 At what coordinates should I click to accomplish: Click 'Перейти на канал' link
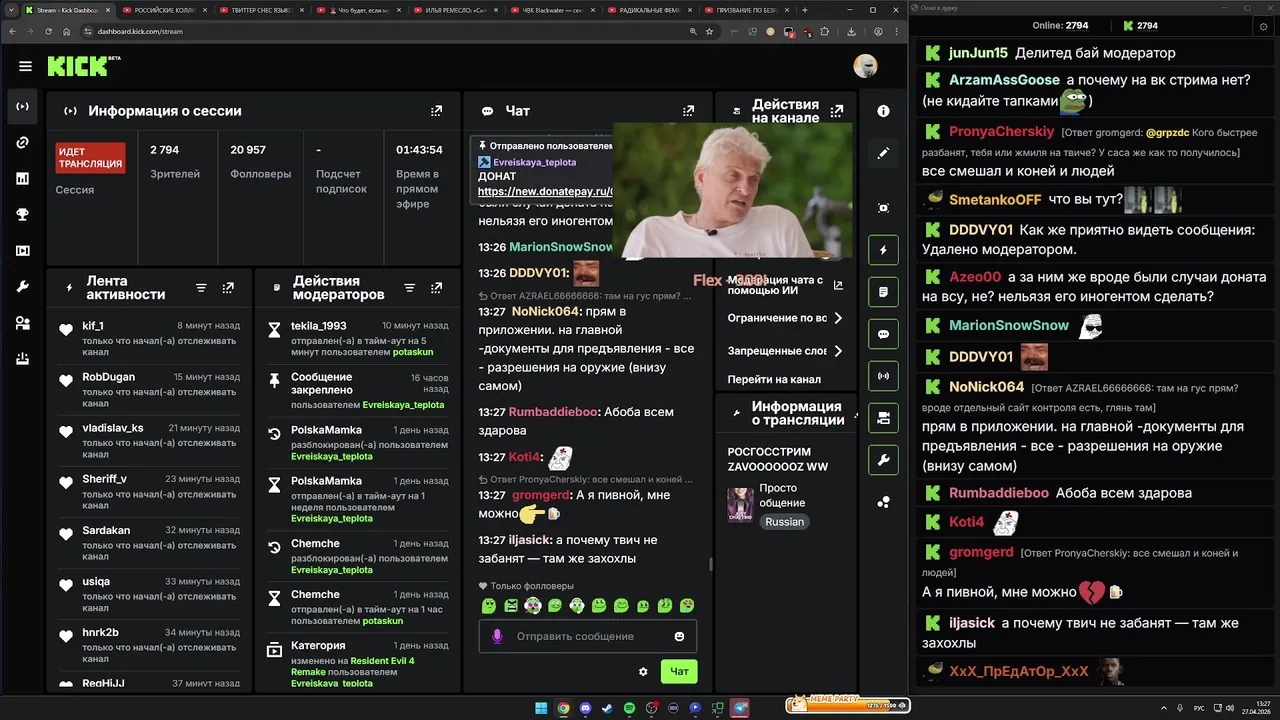774,379
